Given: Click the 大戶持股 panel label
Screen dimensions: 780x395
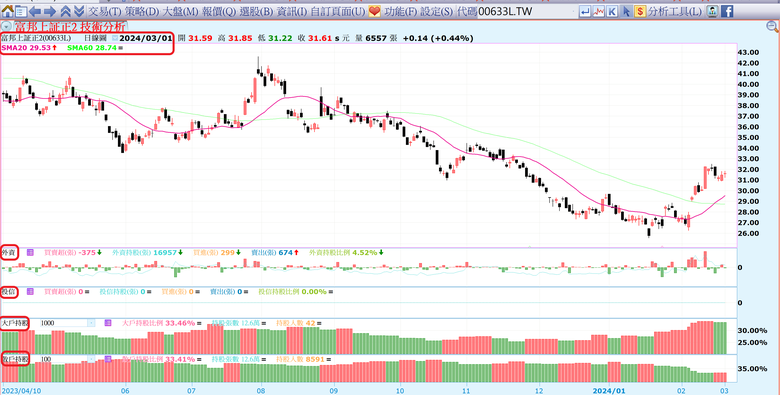Looking at the screenshot, I should coord(14,323).
